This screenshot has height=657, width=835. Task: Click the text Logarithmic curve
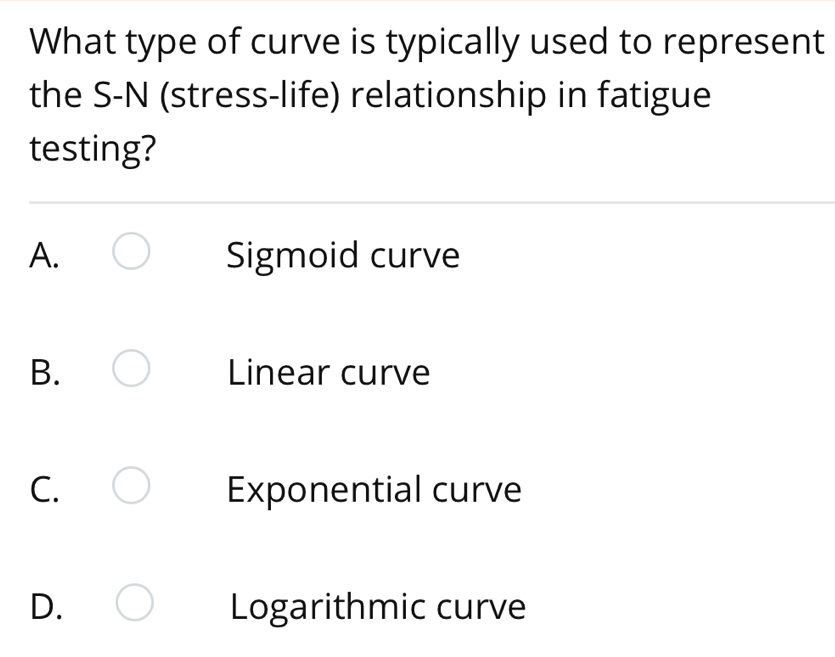376,607
